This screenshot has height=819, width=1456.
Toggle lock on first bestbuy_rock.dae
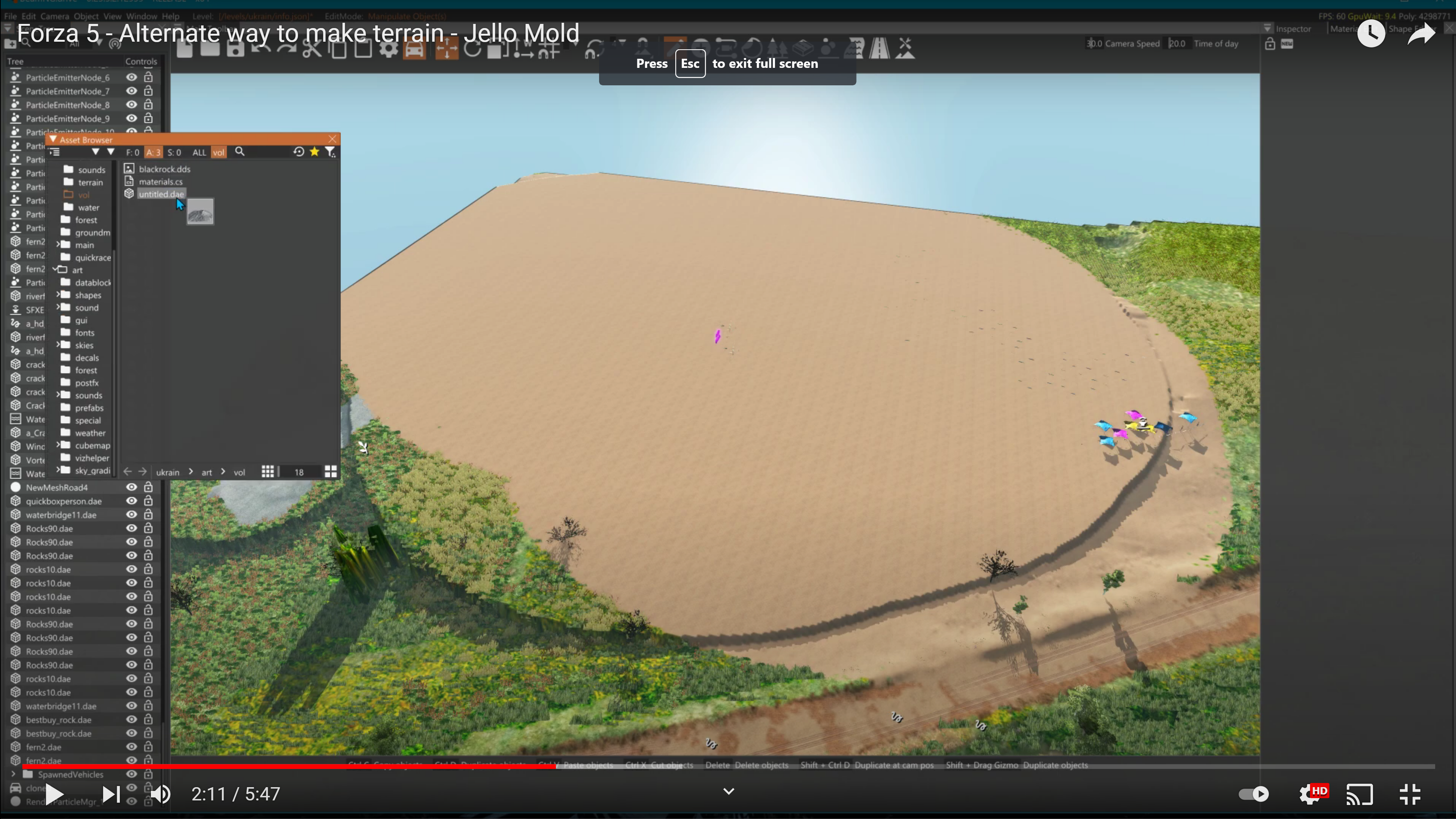148,720
